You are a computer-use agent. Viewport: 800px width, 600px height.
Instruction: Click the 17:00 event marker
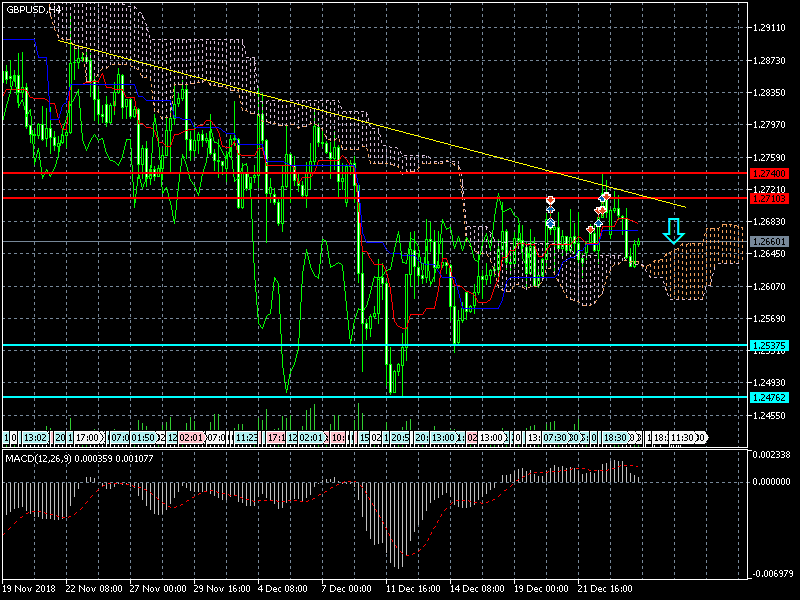[88, 437]
